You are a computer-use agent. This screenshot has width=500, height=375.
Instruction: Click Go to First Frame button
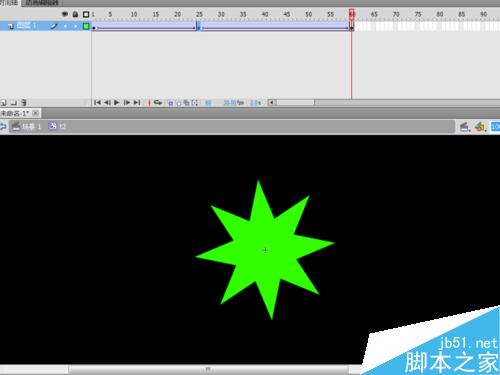(x=97, y=102)
